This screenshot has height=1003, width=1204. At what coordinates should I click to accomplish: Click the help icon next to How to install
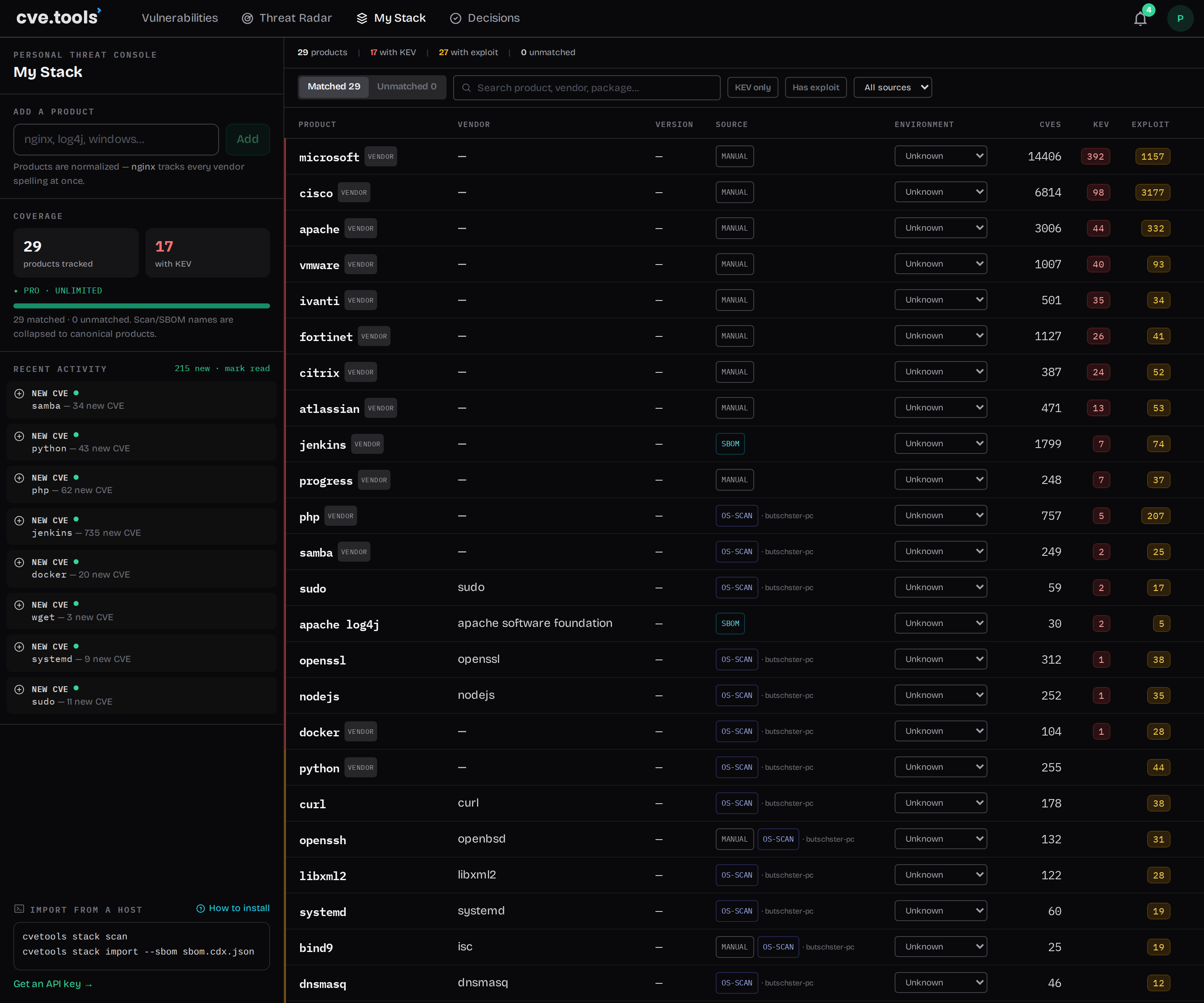[x=201, y=909]
